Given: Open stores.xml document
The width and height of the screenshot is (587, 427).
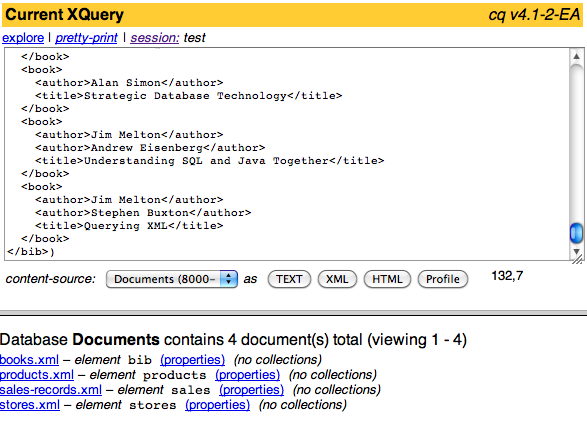Looking at the screenshot, I should tap(30, 405).
